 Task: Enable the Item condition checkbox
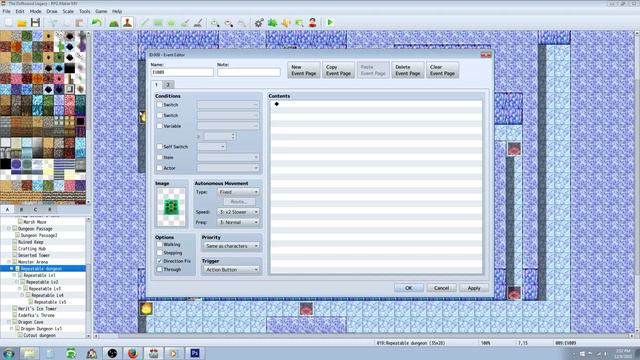(160, 157)
